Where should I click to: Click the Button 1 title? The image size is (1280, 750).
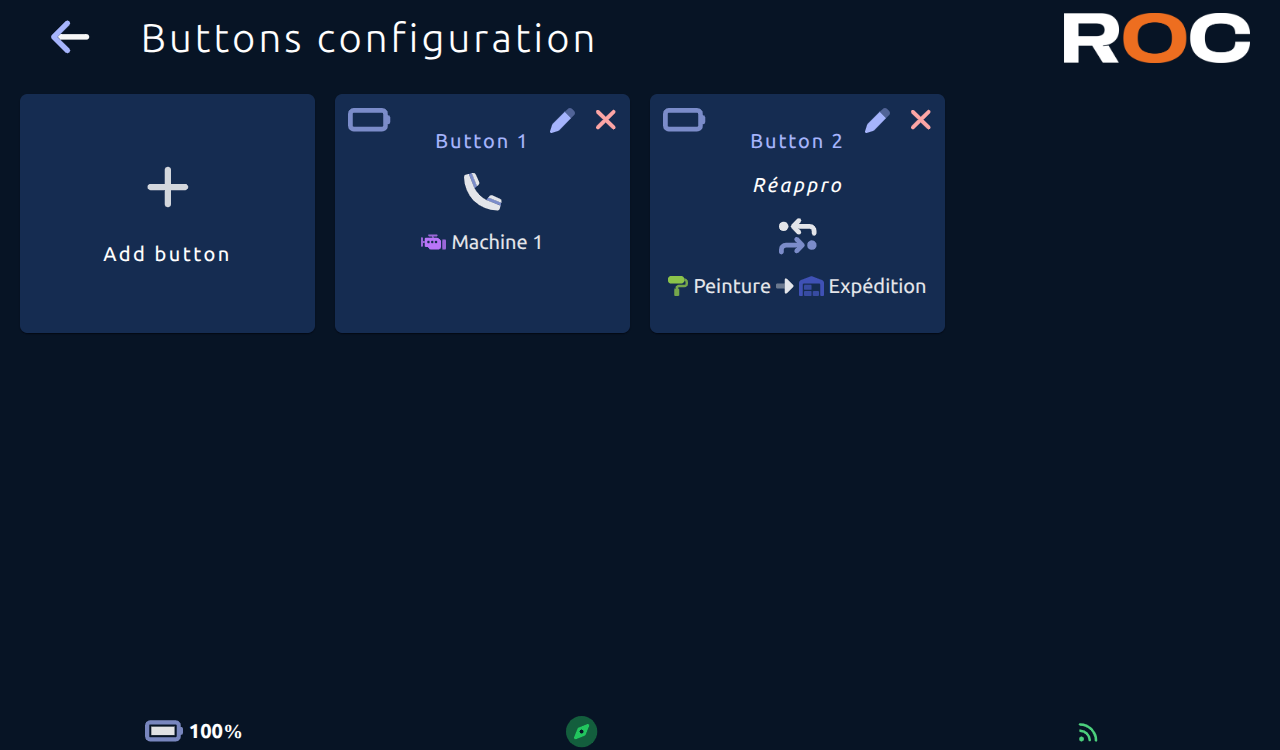tap(482, 141)
